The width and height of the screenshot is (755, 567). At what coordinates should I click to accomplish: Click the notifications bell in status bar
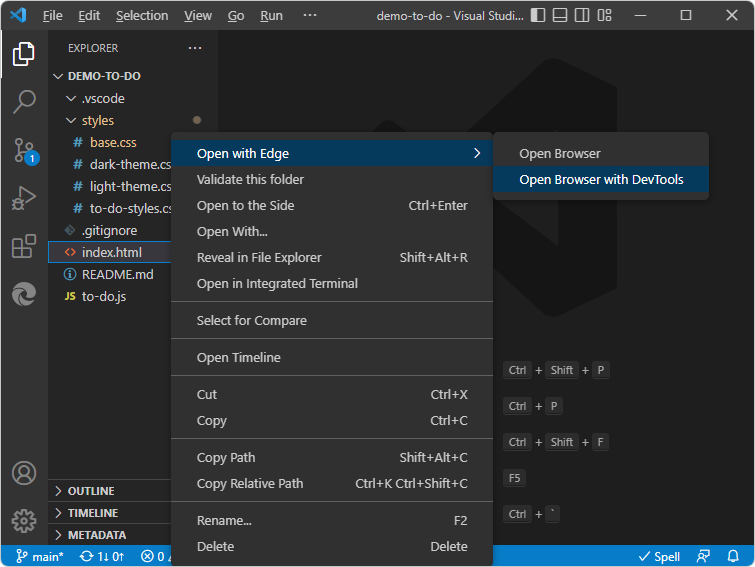tap(734, 556)
